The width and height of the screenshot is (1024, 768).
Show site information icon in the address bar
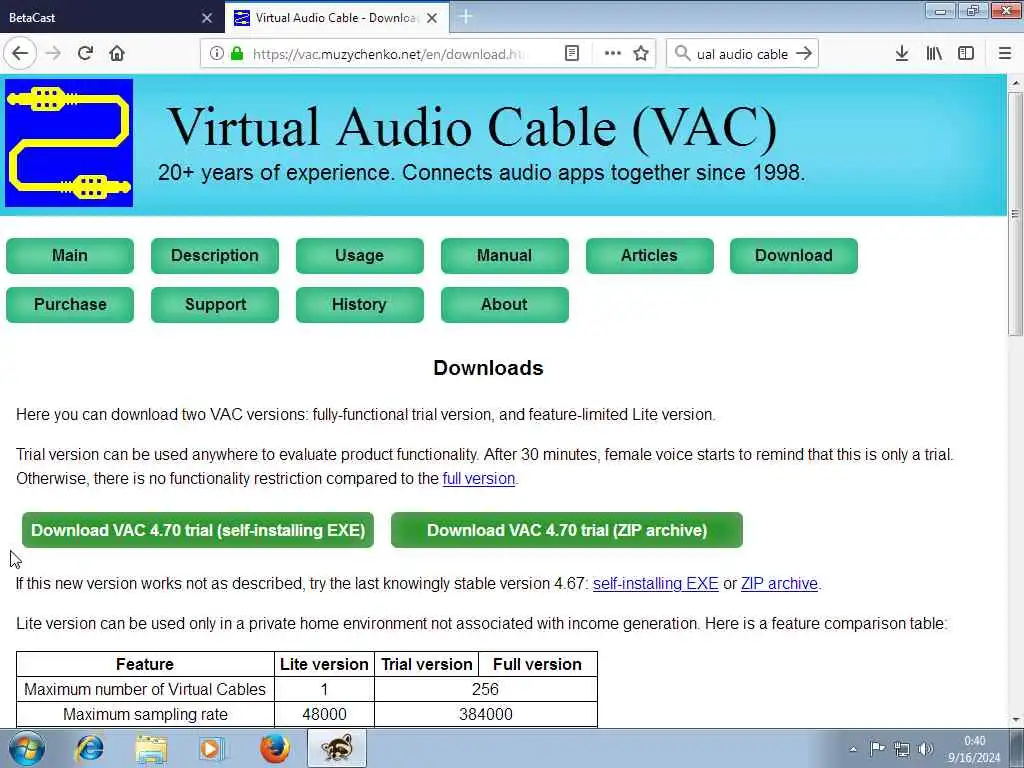tap(217, 54)
